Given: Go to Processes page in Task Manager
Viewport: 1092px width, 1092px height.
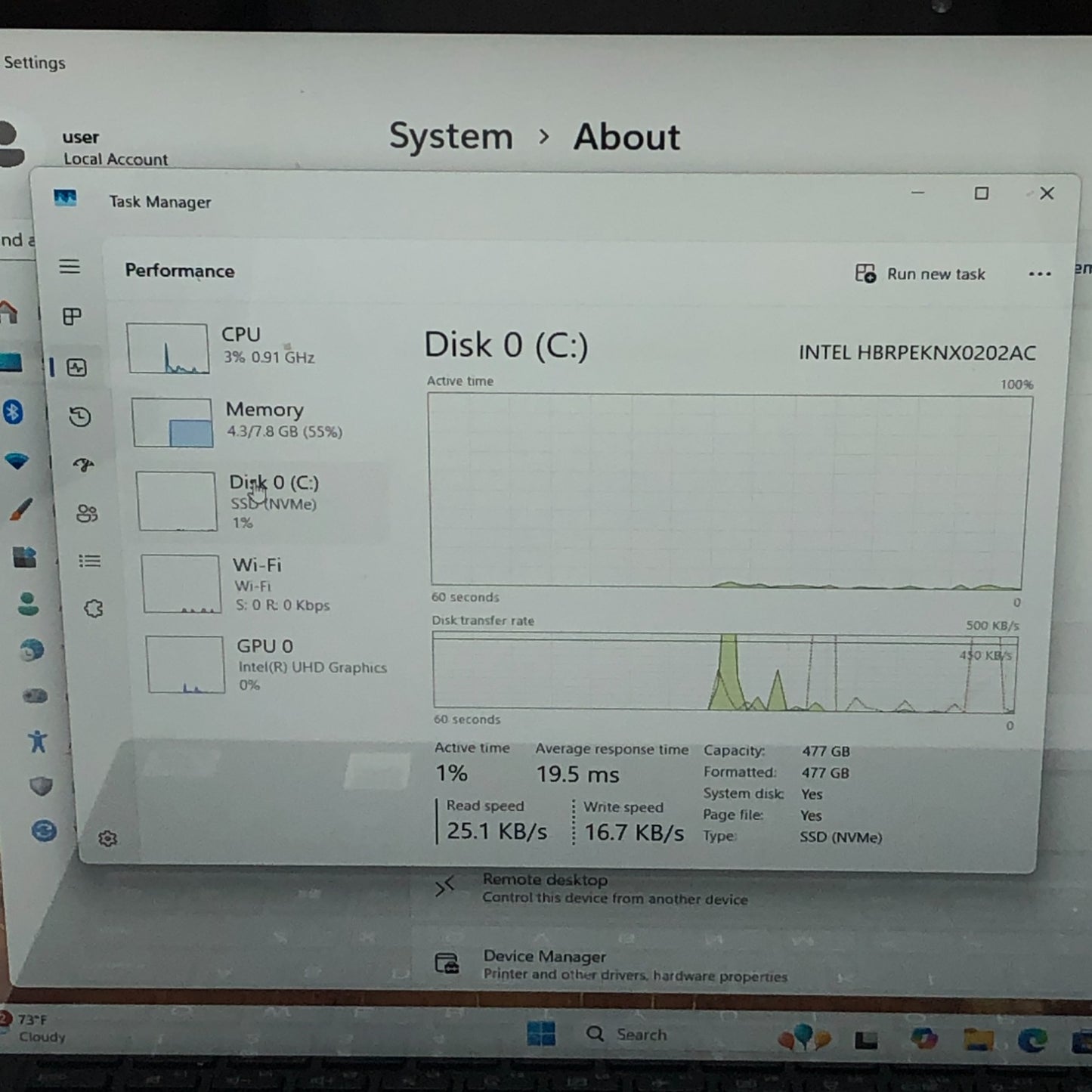Looking at the screenshot, I should (72, 316).
